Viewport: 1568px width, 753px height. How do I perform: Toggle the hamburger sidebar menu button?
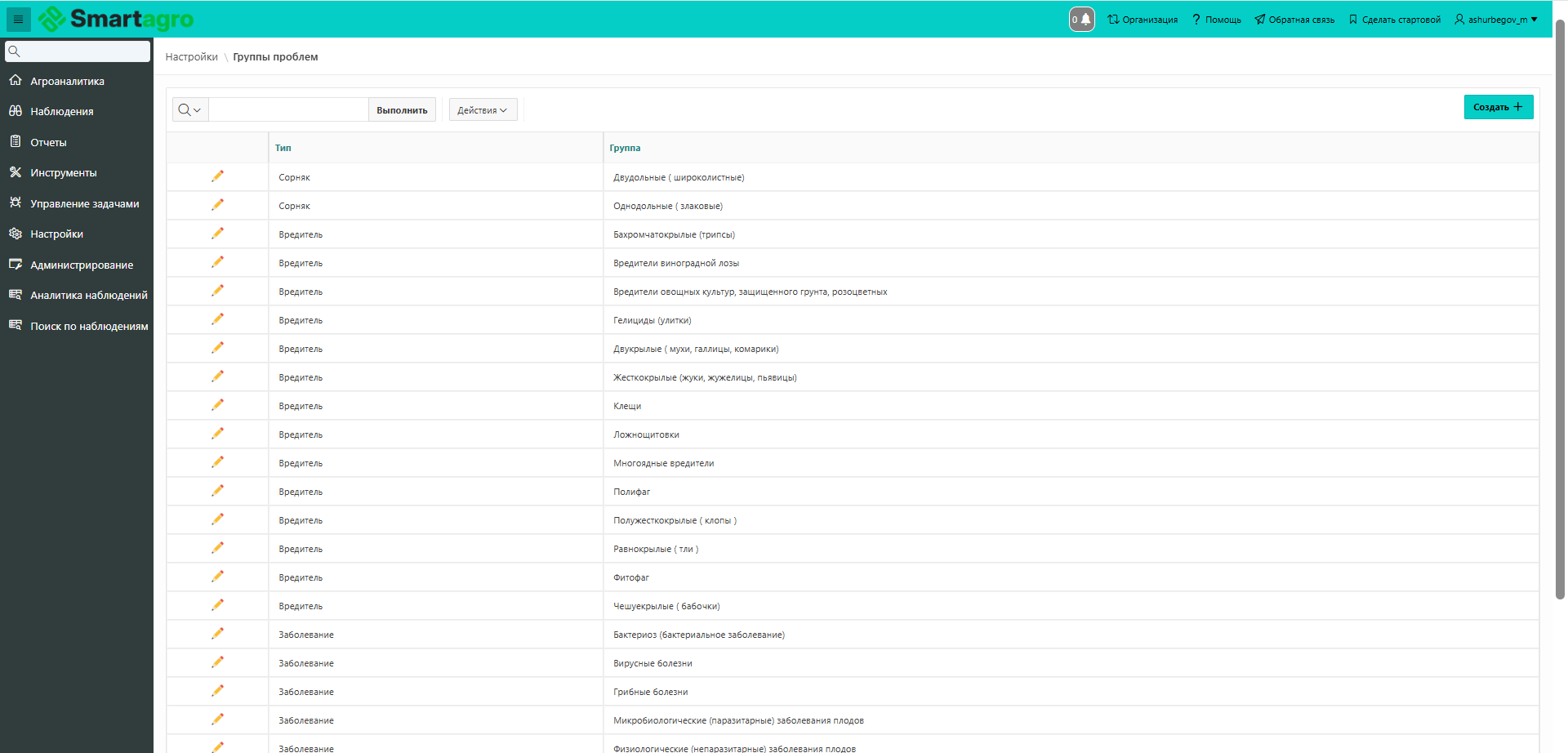point(18,19)
